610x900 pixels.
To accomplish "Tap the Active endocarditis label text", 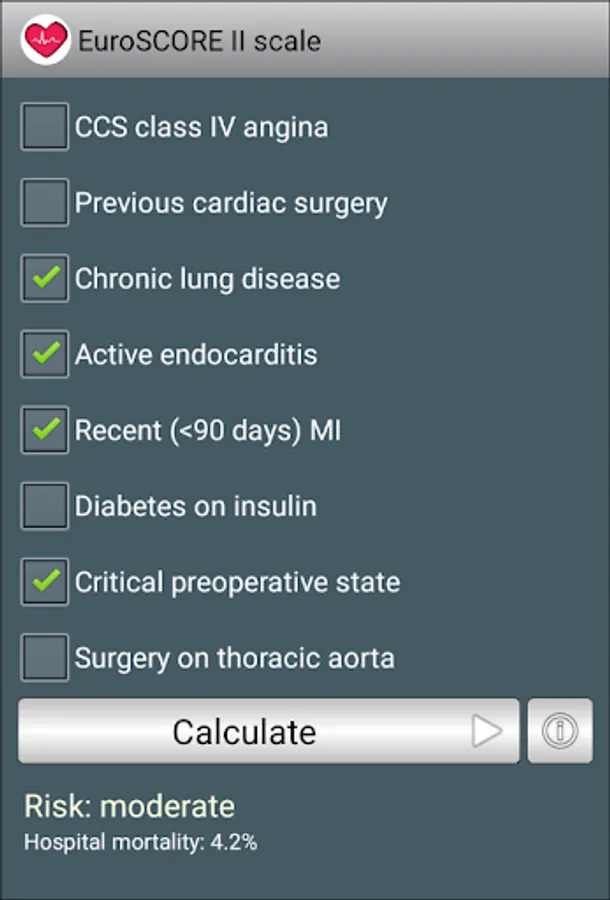I will point(196,354).
